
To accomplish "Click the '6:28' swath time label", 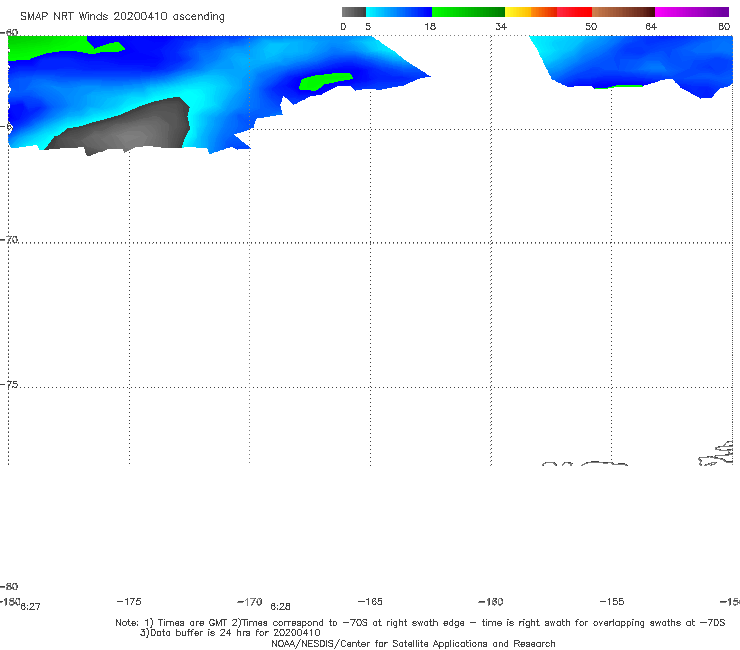I will point(280,607).
